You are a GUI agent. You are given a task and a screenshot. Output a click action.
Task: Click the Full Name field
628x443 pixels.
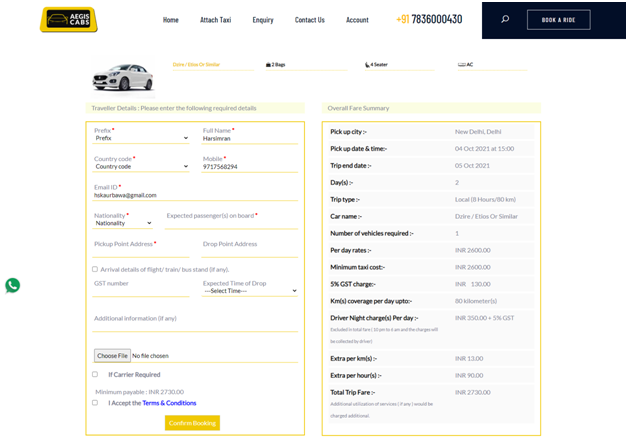pyautogui.click(x=250, y=139)
